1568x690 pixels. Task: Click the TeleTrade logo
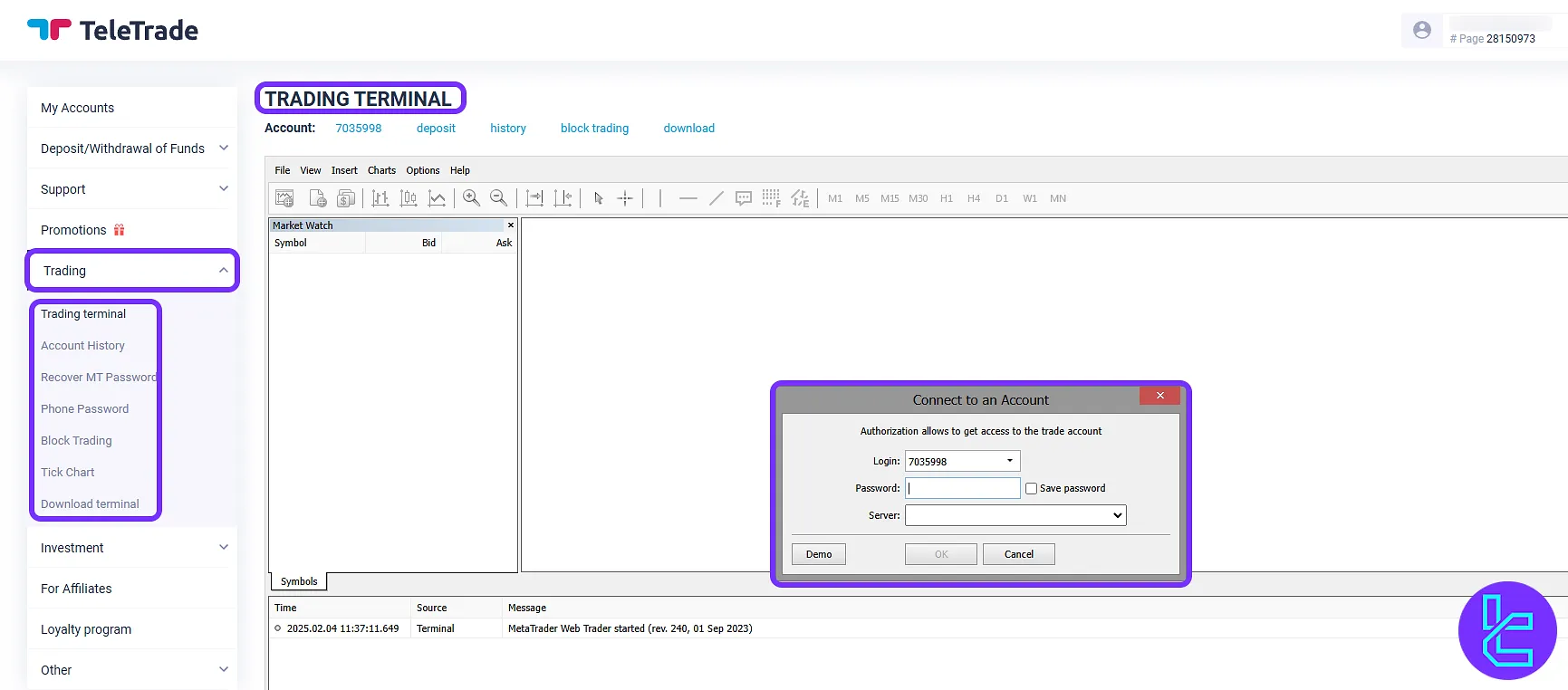point(112,30)
